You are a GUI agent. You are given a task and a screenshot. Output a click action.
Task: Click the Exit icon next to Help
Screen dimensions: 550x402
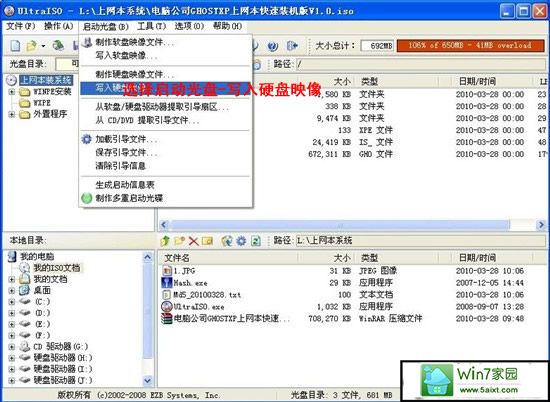point(292,46)
